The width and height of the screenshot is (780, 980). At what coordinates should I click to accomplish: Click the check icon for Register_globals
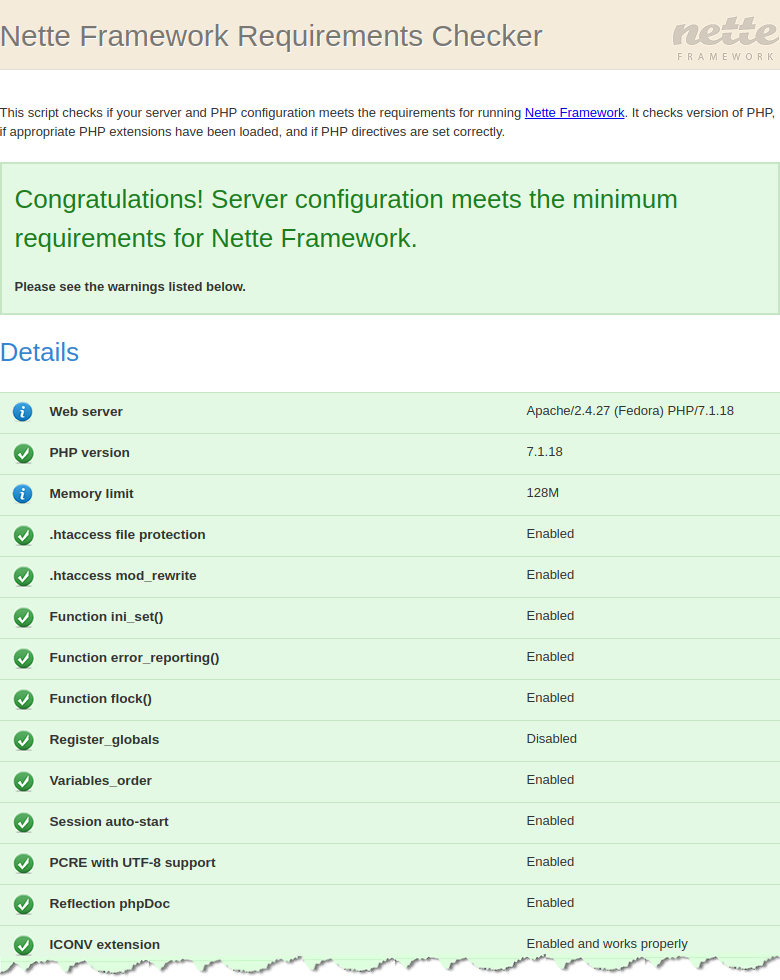point(24,740)
